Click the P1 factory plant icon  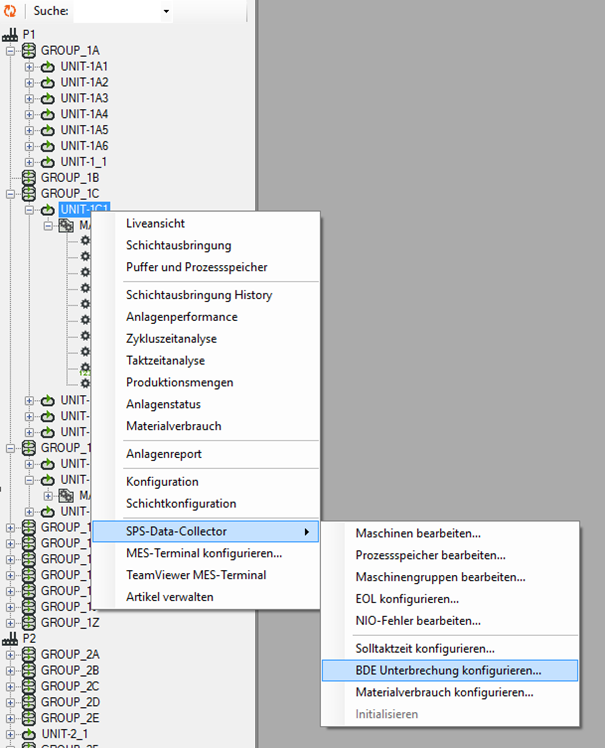(11, 34)
